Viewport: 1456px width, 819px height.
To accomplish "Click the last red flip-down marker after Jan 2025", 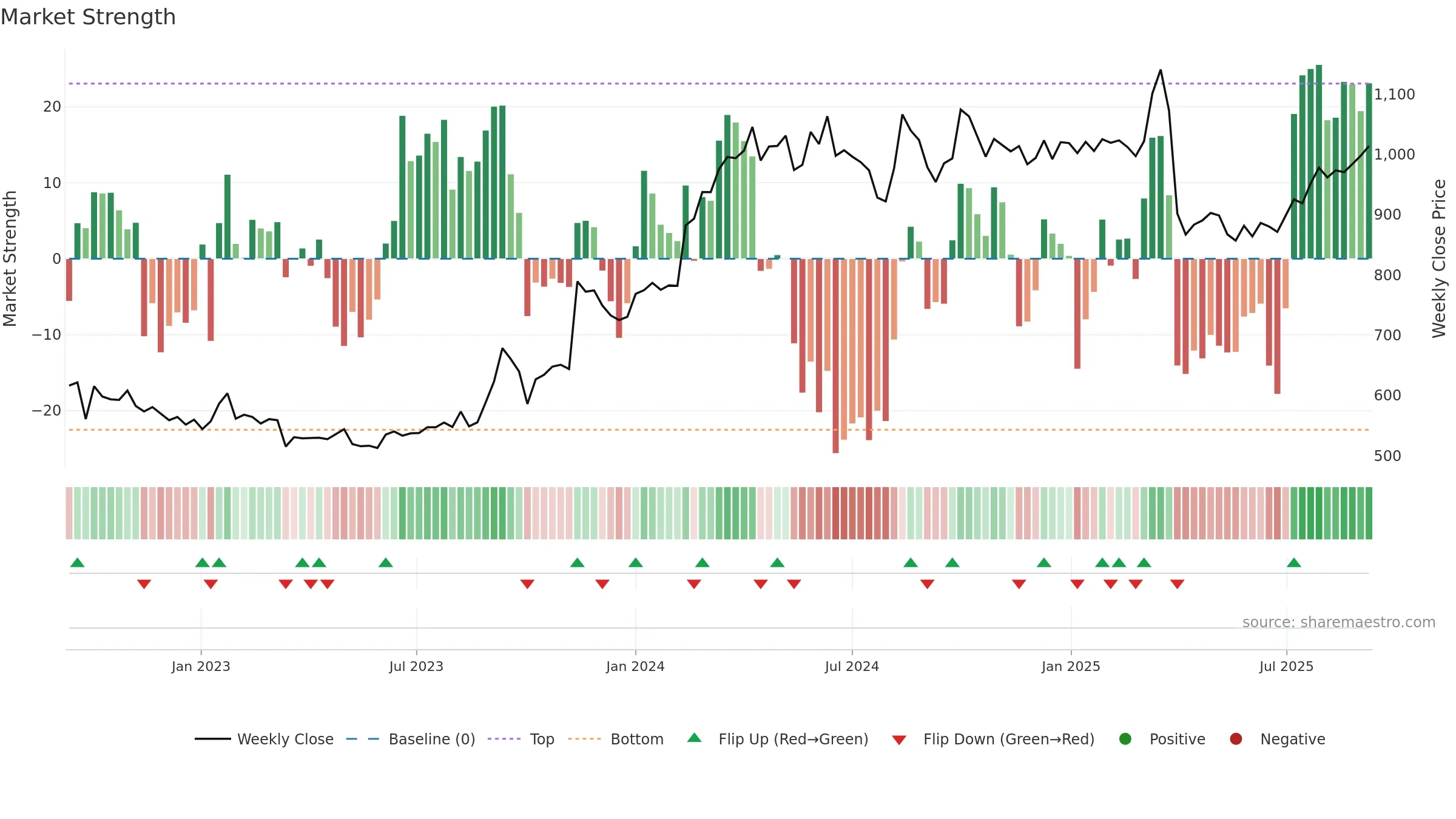I will point(1178,584).
